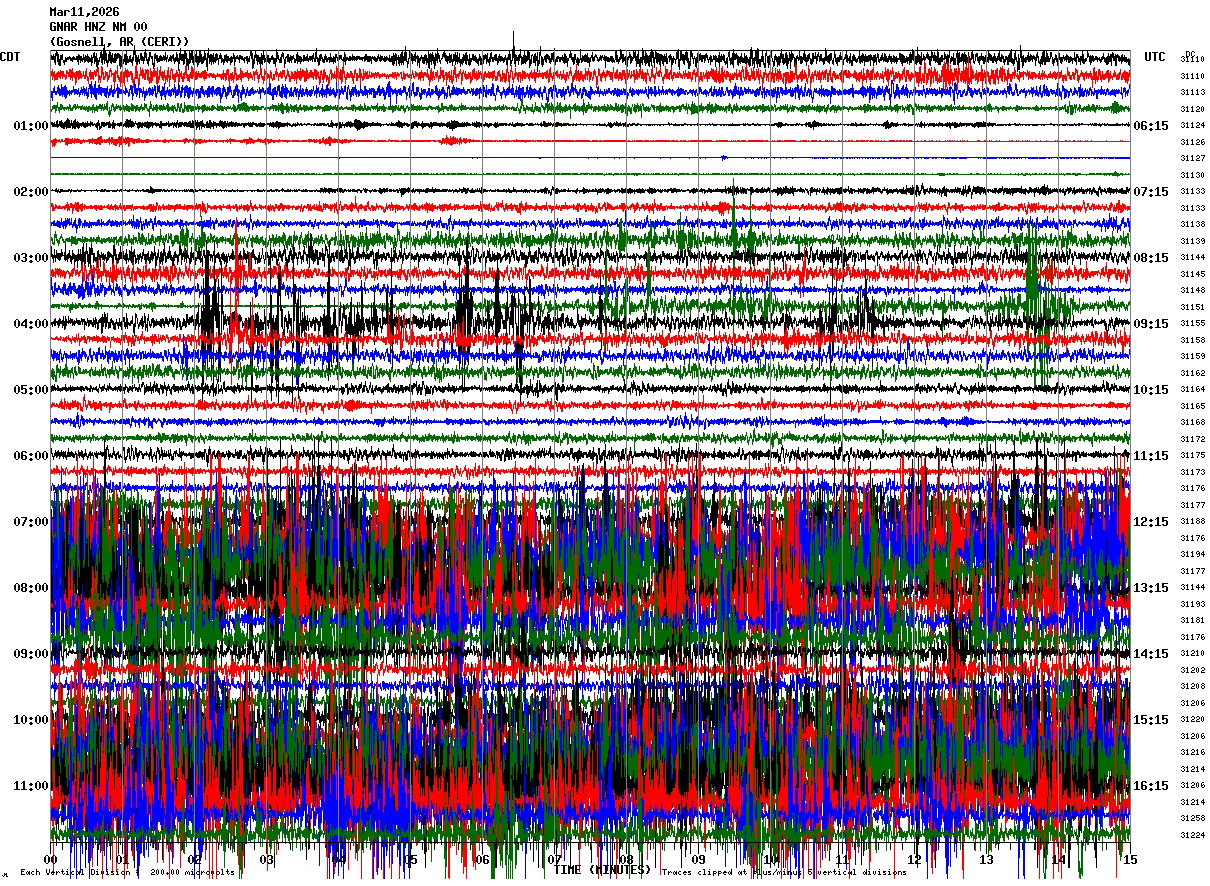Click the 12:15 UTC time label

tap(1151, 522)
